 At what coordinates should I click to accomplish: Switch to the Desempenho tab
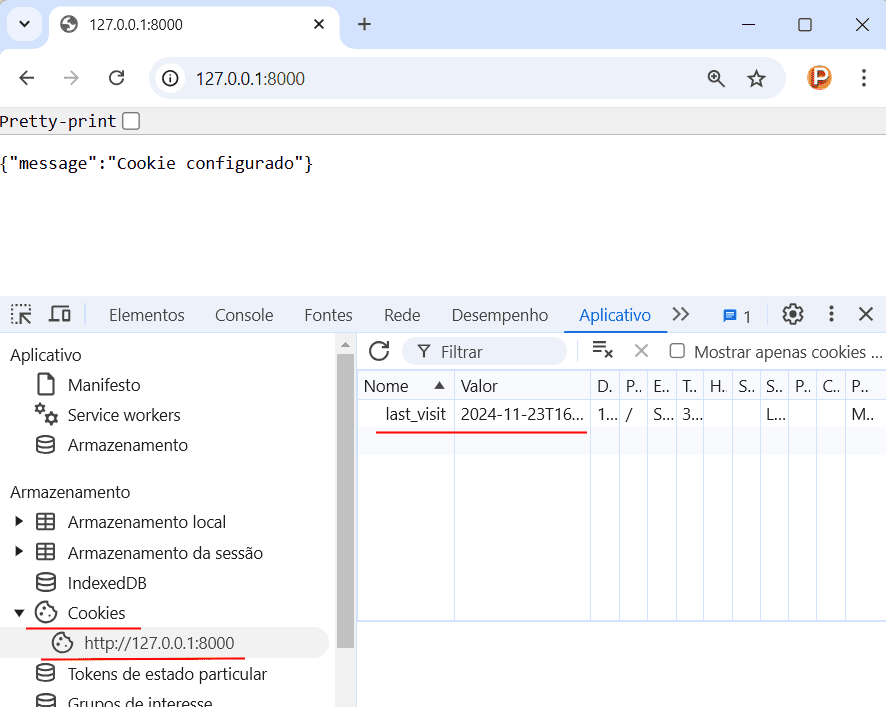pyautogui.click(x=500, y=315)
